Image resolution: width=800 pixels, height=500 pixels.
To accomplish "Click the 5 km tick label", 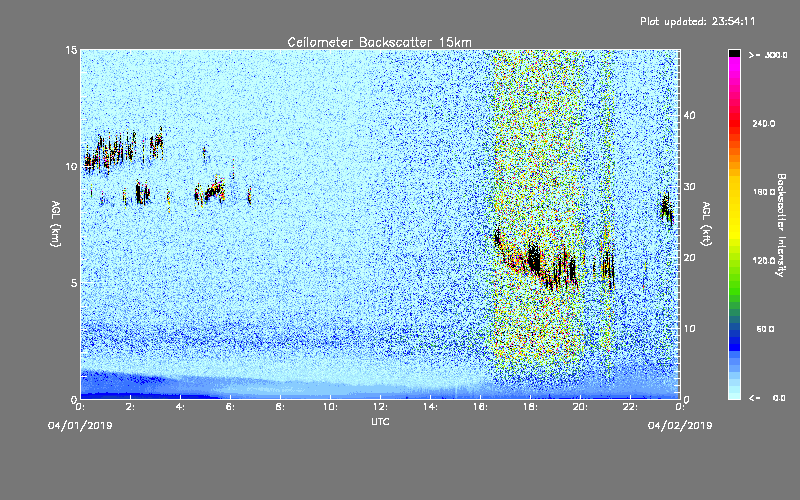I will (74, 283).
